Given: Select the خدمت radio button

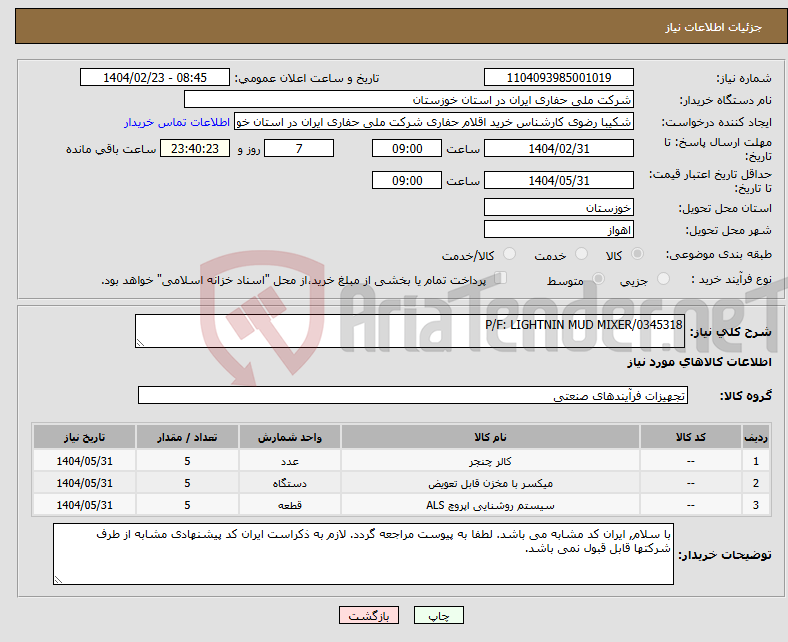Looking at the screenshot, I should (581, 254).
